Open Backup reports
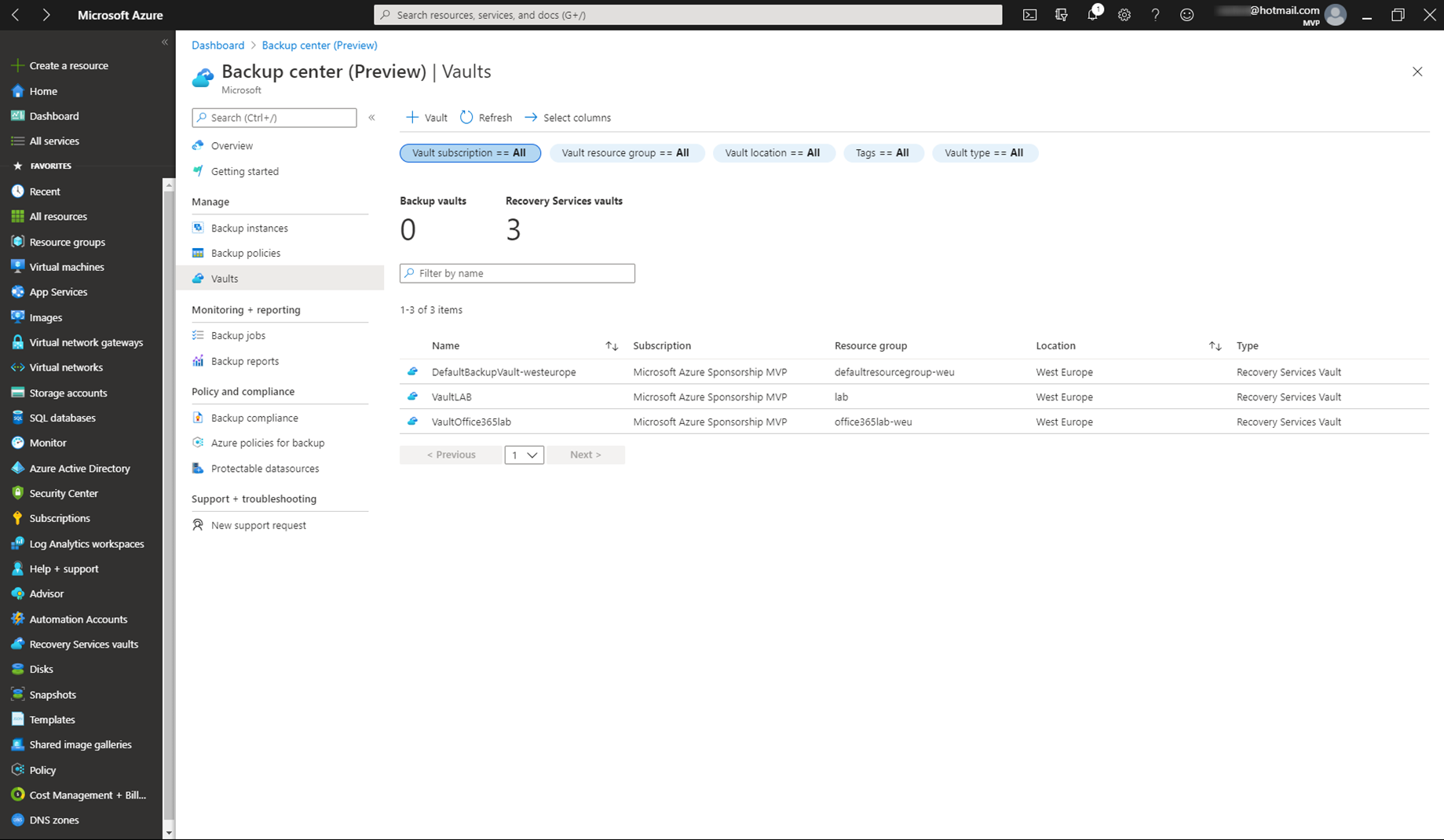The image size is (1444, 840). point(244,361)
